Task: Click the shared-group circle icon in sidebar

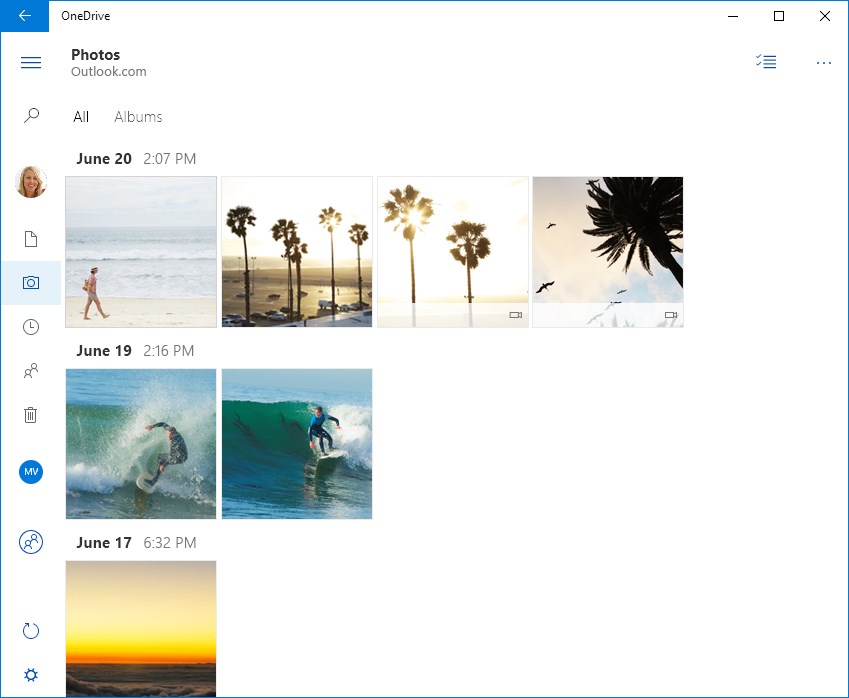Action: (30, 542)
